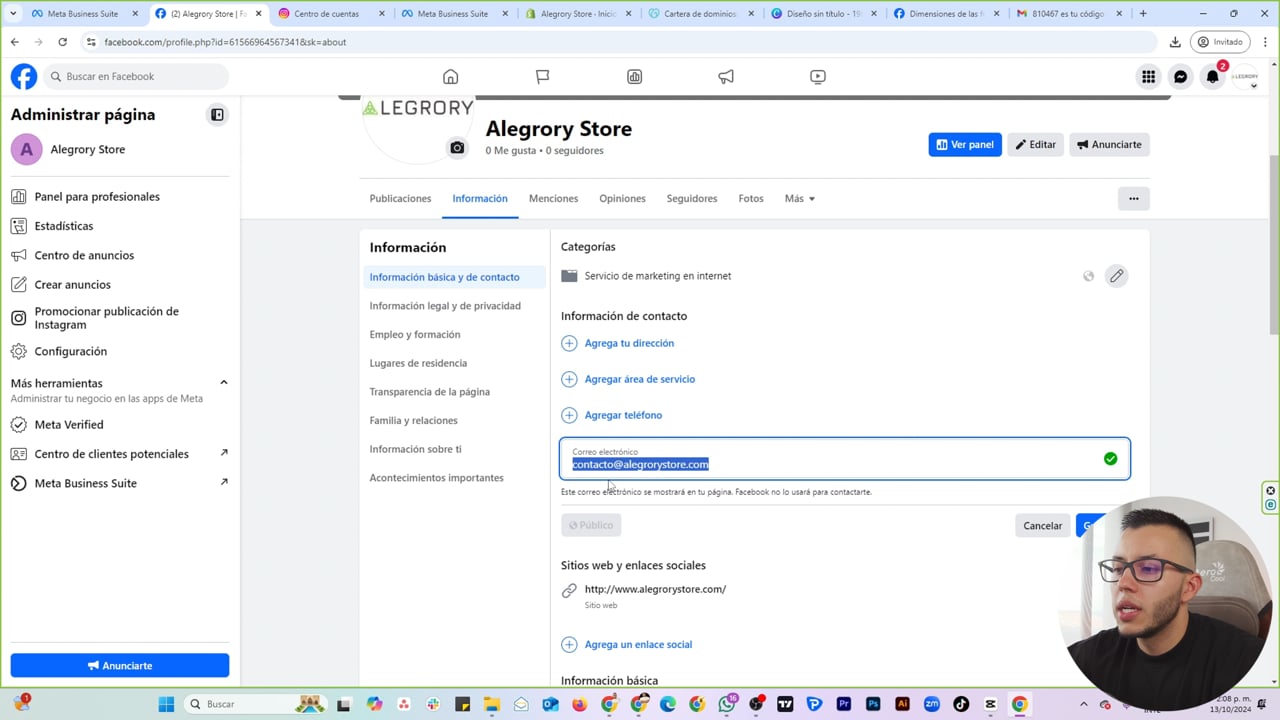Collapse the page admin sidebar panel
This screenshot has height=720, width=1280.
217,114
